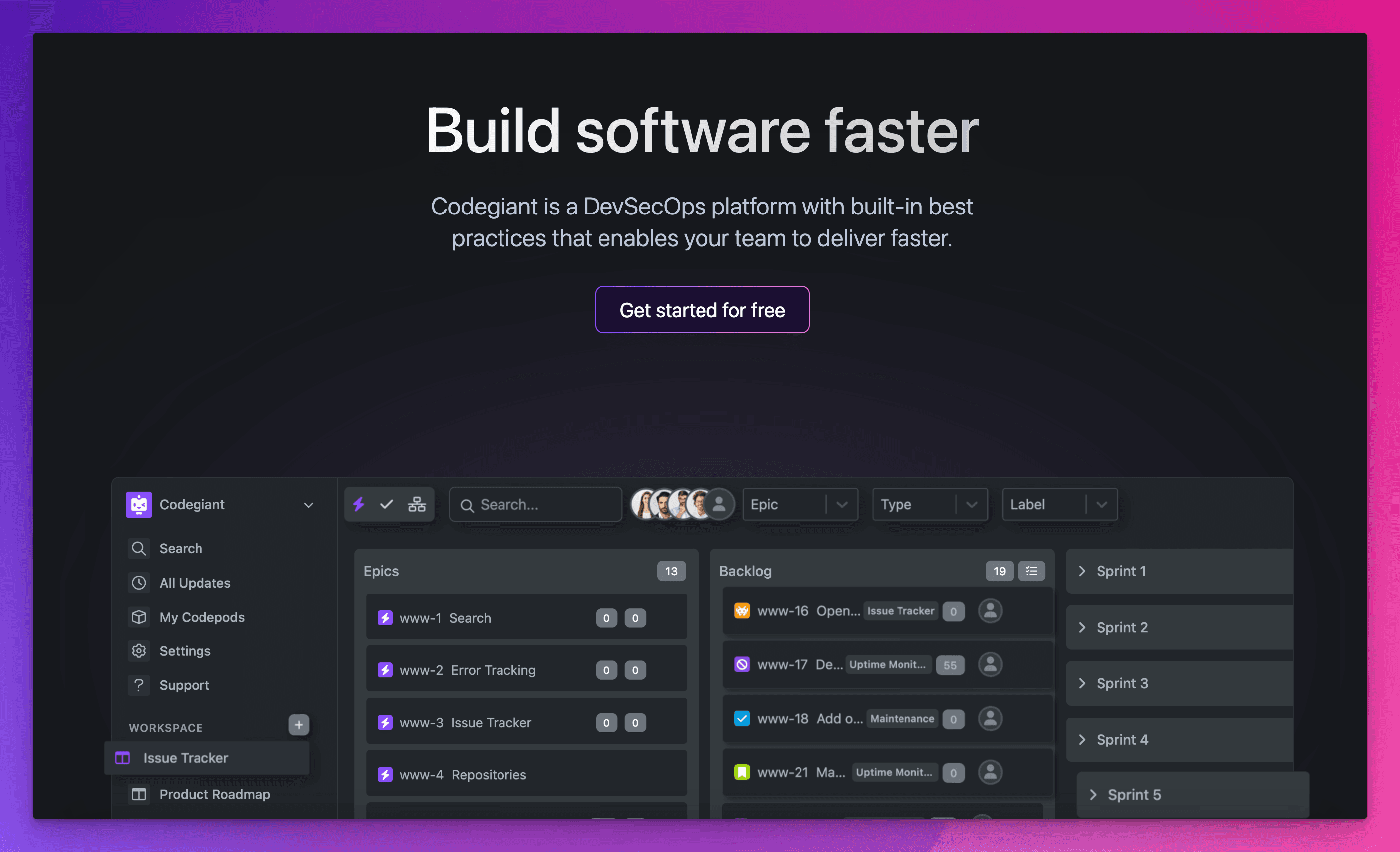The width and height of the screenshot is (1400, 852).
Task: Click the Support question mark icon
Action: [139, 685]
